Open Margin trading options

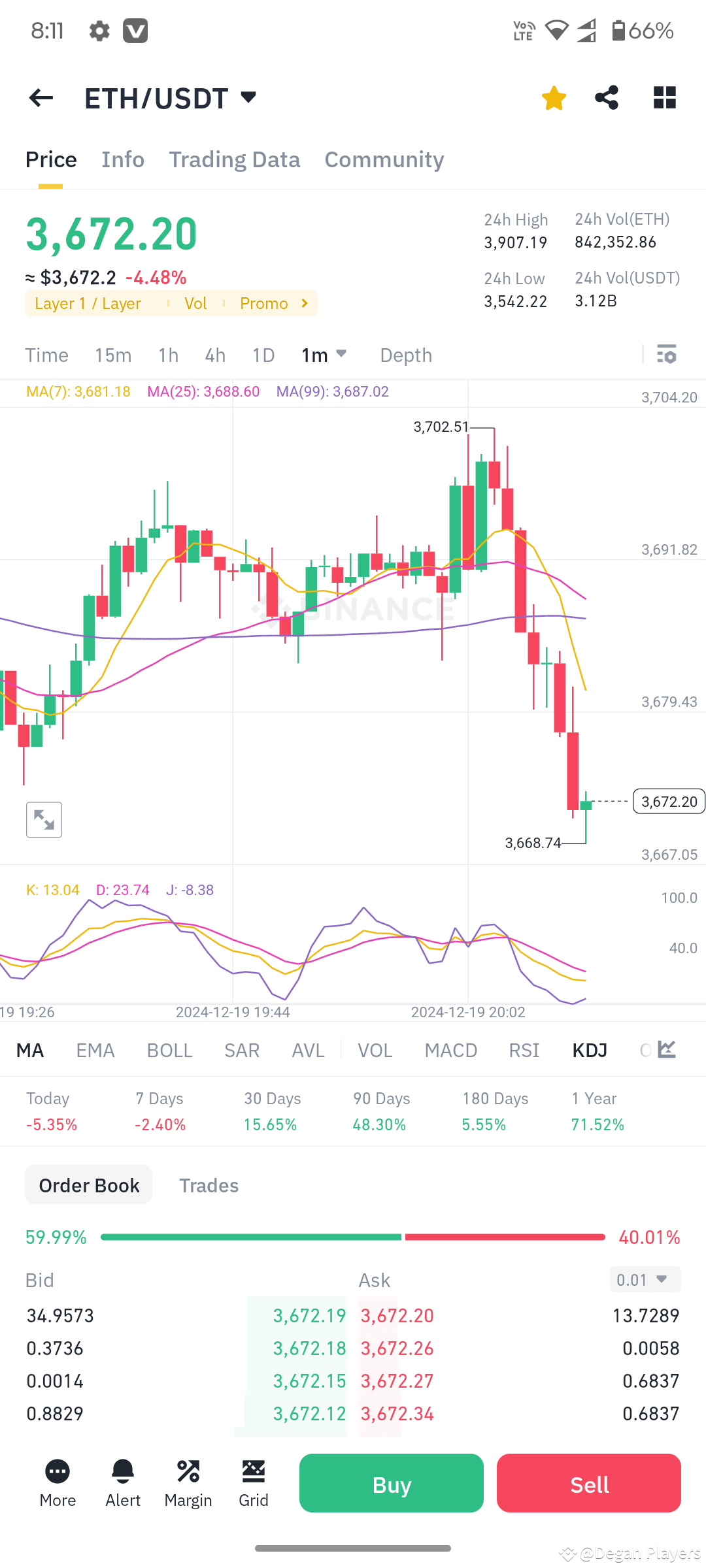coord(188,1483)
